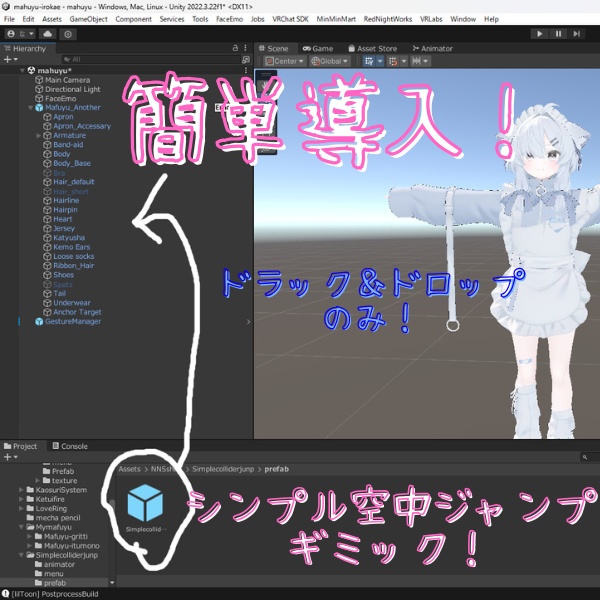Open the VRLabs menu

click(431, 19)
